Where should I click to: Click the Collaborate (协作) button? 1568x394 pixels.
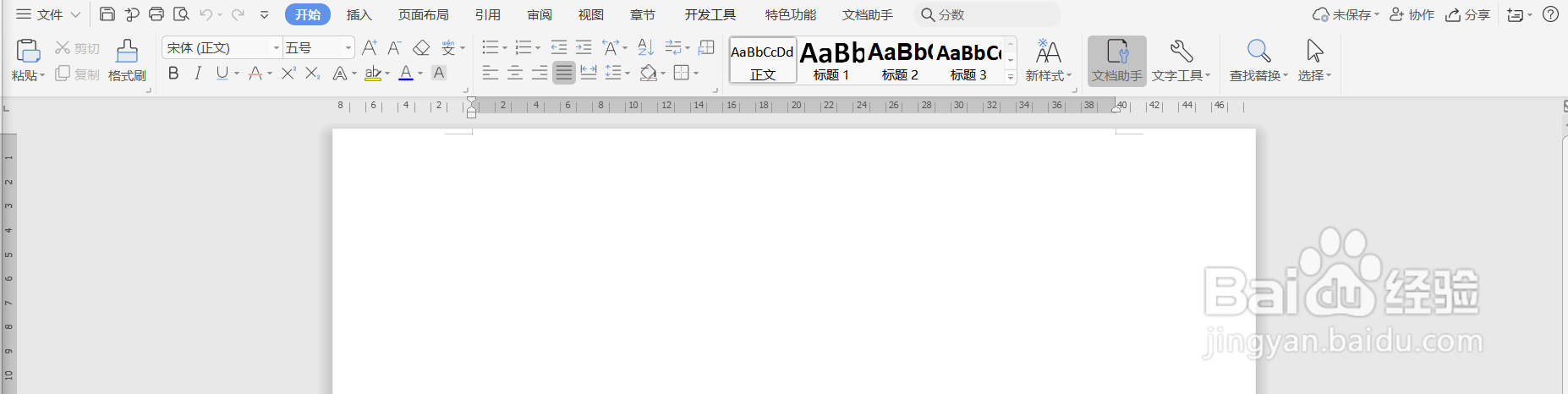[x=1412, y=14]
